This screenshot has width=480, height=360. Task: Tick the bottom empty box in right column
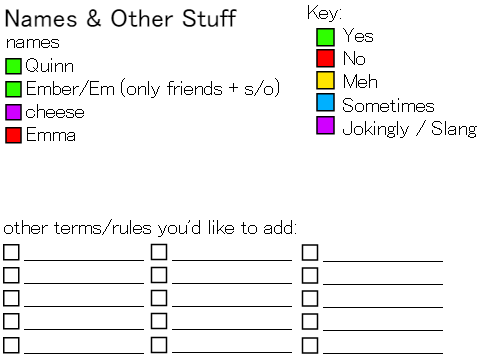click(x=310, y=345)
